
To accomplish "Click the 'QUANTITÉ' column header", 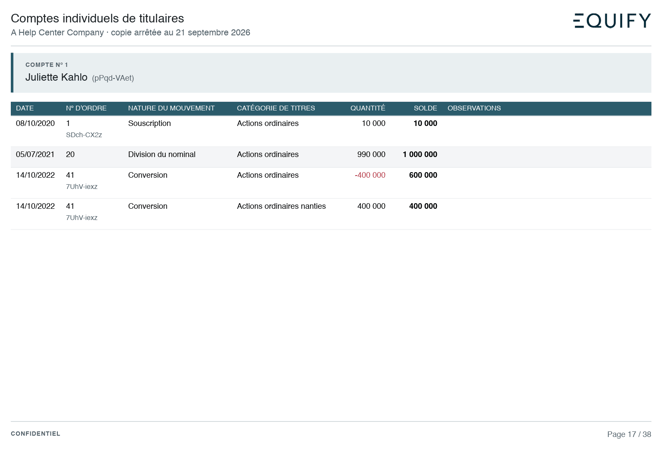I will [x=368, y=109].
